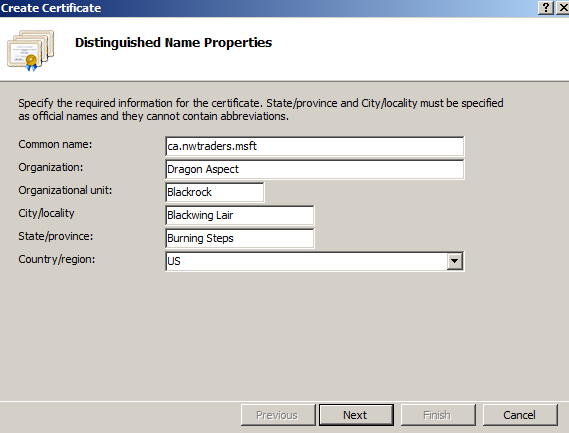Click the Distinguished Name Properties heading
569x433 pixels.
[x=173, y=43]
